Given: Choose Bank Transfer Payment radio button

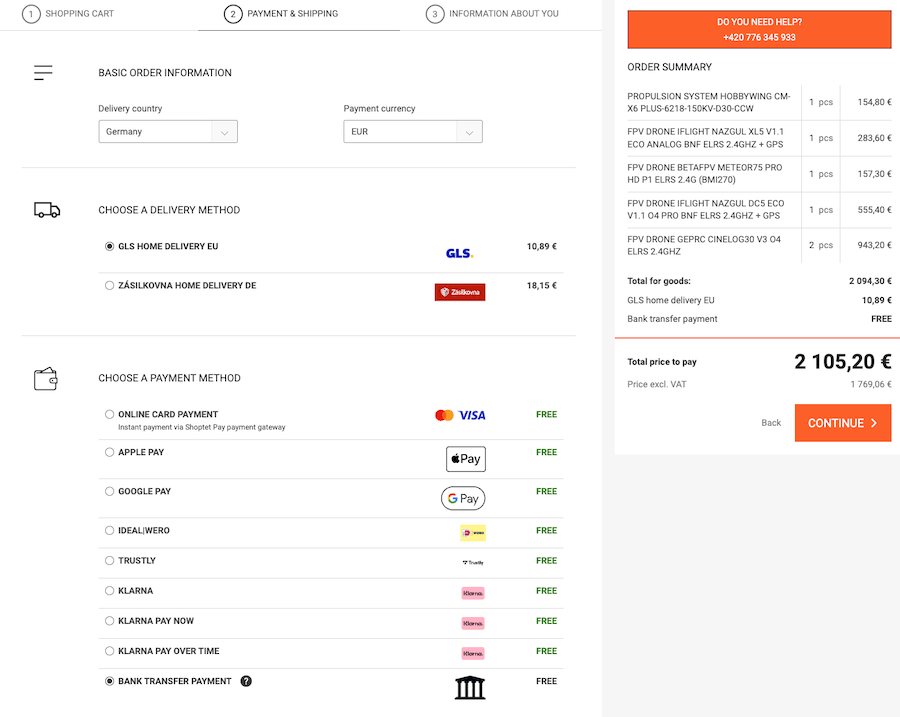Looking at the screenshot, I should (x=110, y=681).
